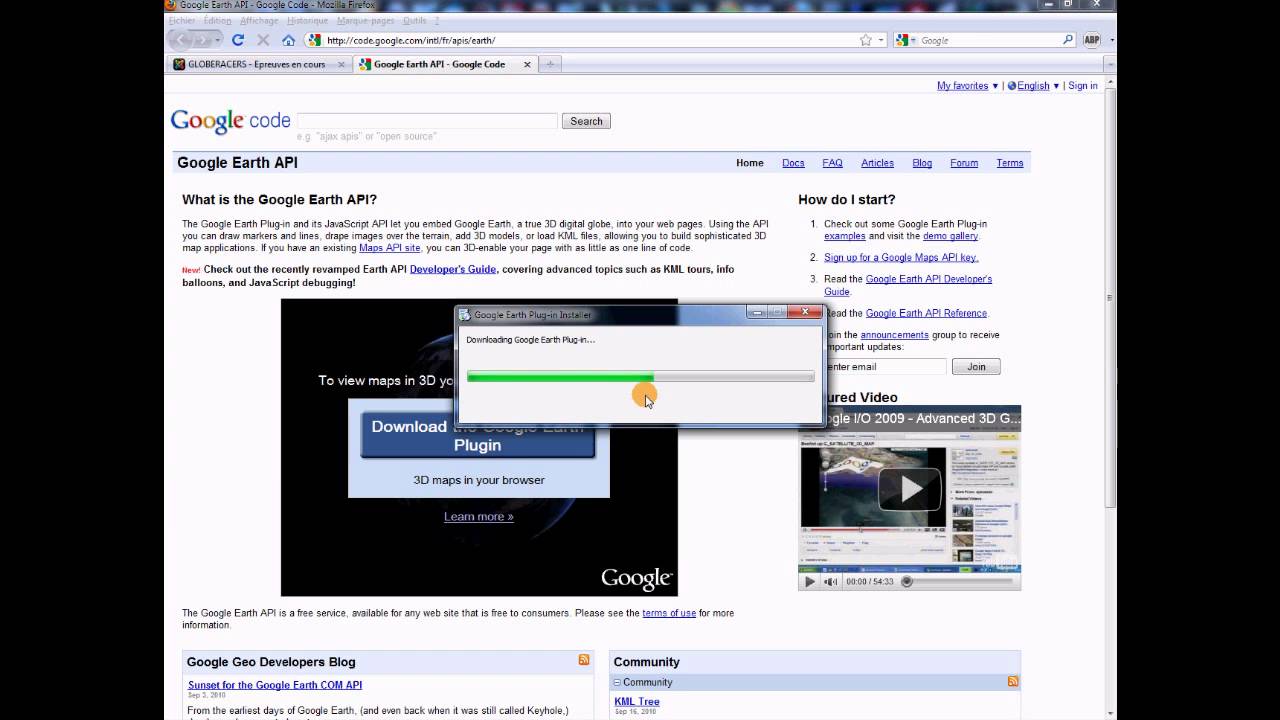Open the Articles navigation link
Image resolution: width=1280 pixels, height=720 pixels.
point(877,163)
